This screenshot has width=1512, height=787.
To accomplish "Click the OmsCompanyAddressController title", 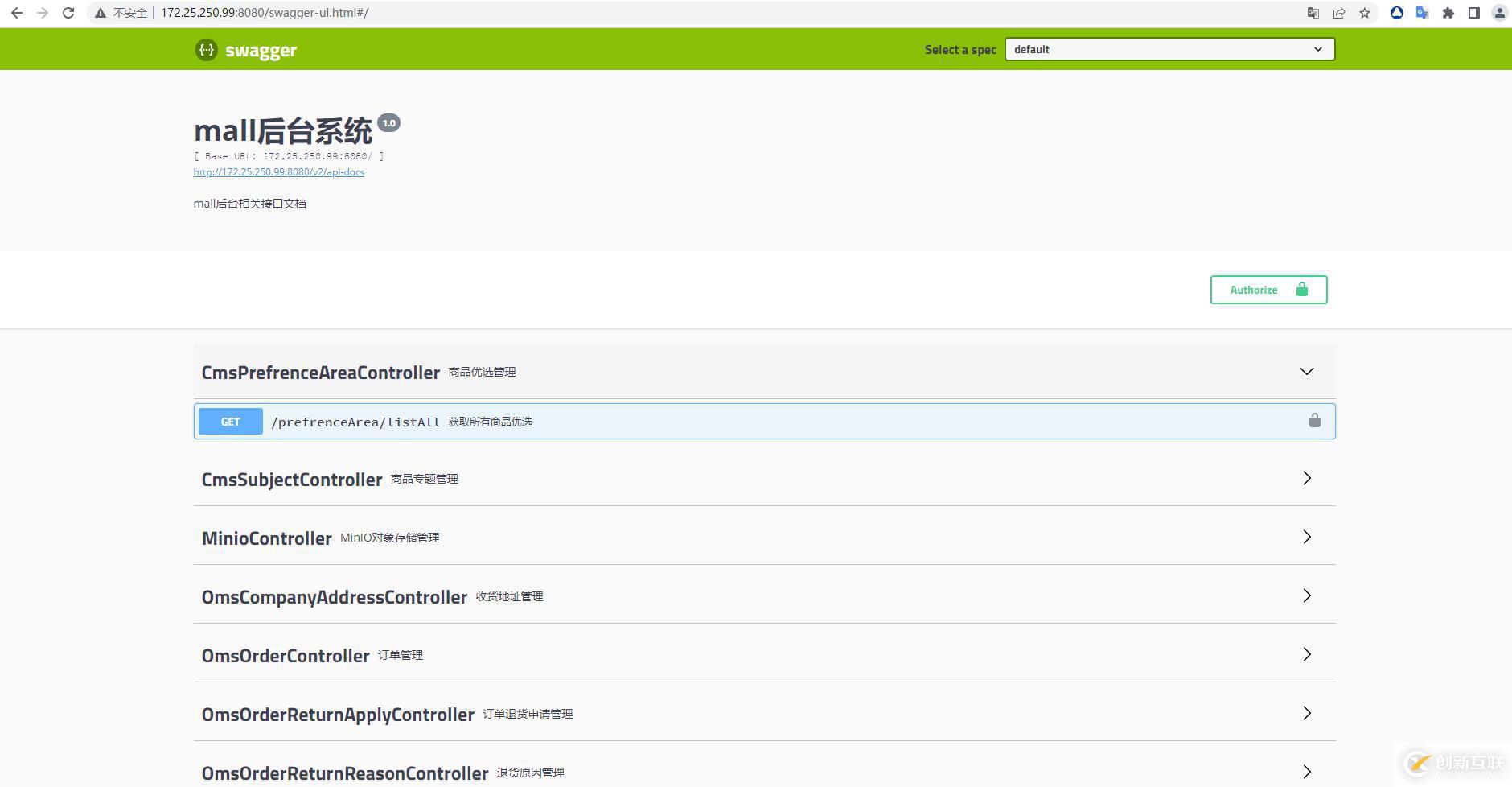I will [x=335, y=597].
